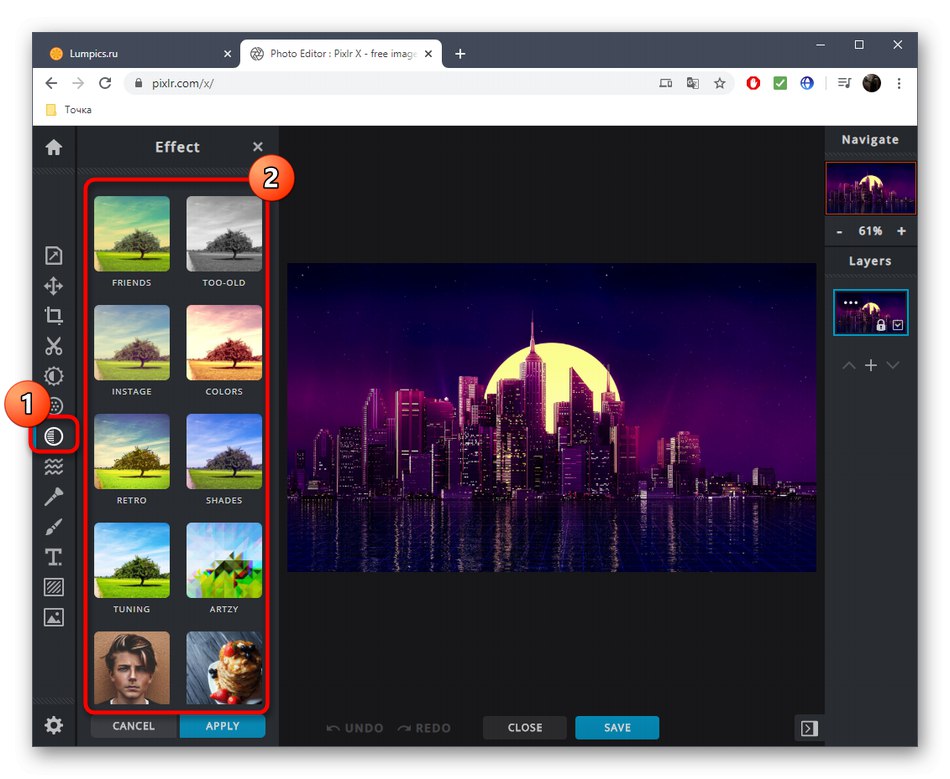Viewport: 950px width, 779px height.
Task: Select the Arrange move tool
Action: point(54,286)
